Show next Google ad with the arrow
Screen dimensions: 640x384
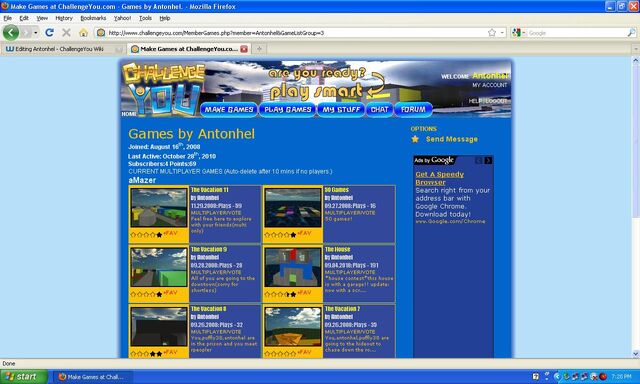coord(488,160)
